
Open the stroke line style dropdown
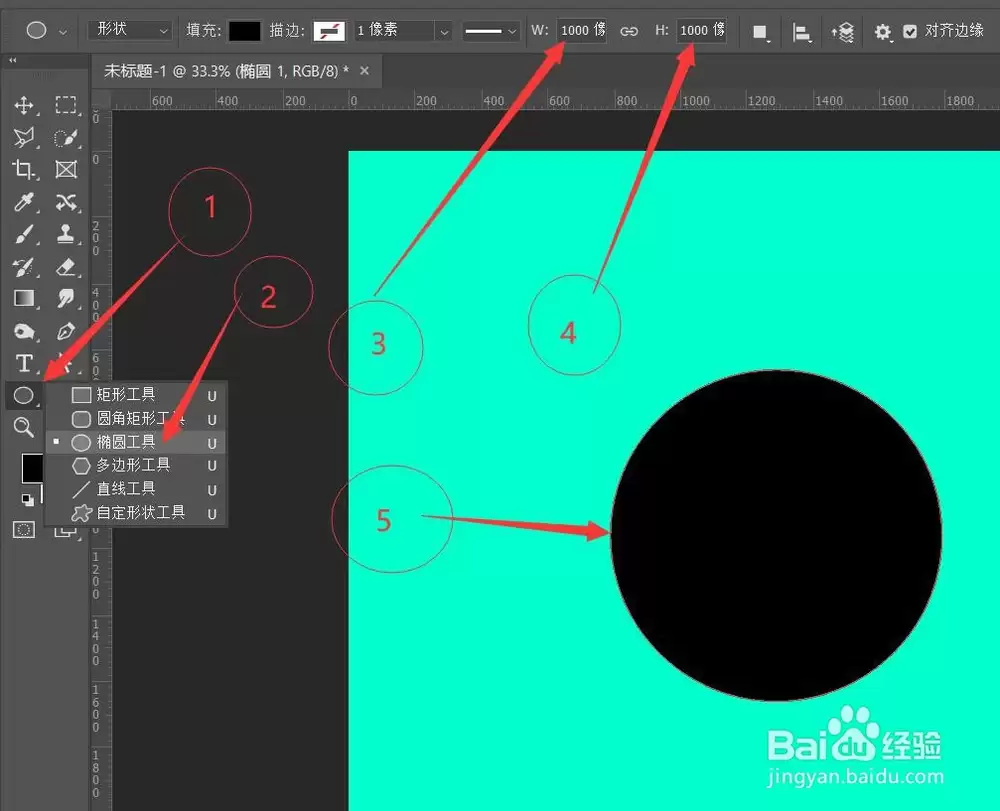[x=490, y=31]
